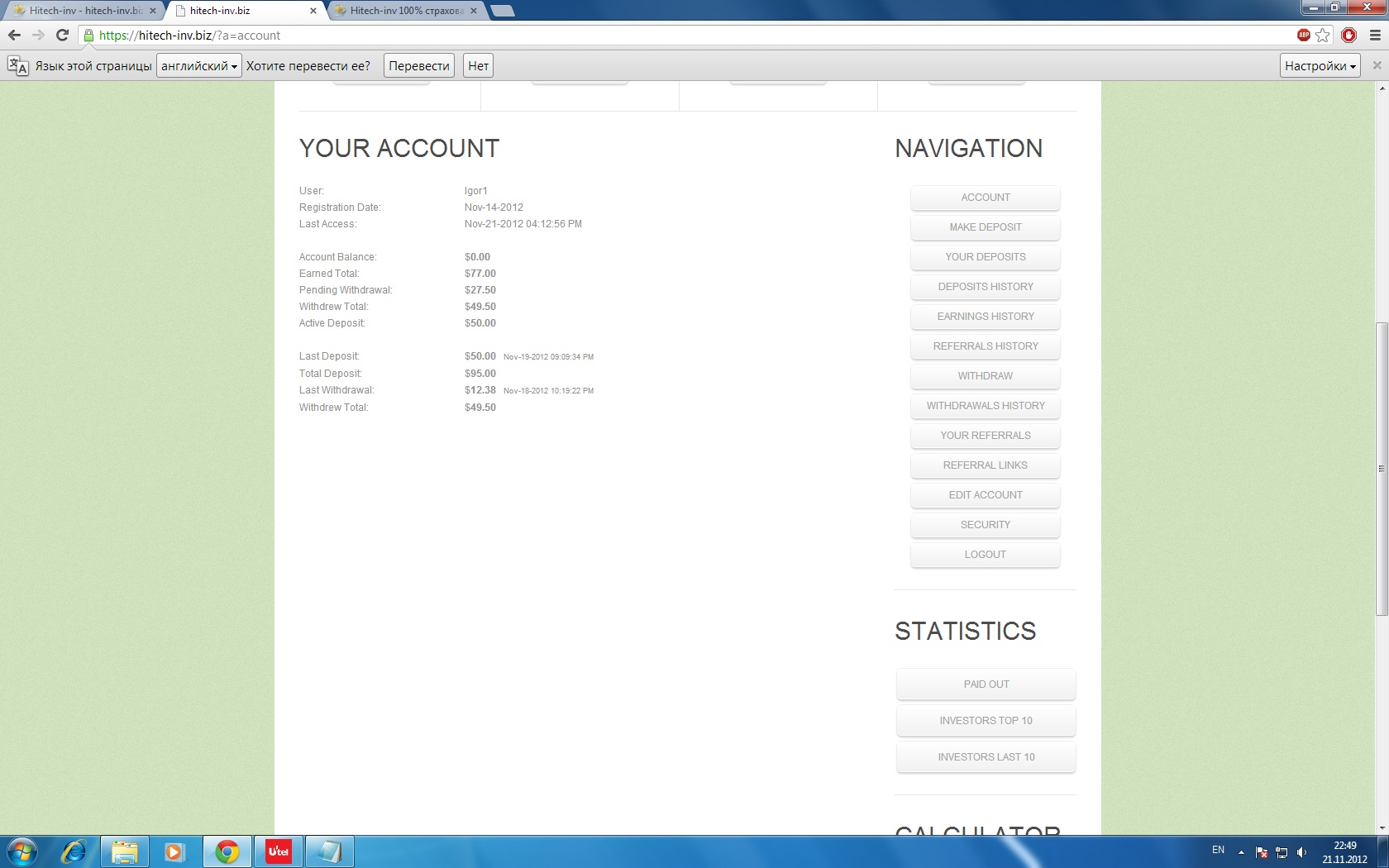This screenshot has width=1389, height=868.
Task: Go to EDIT ACCOUNT
Action: [x=986, y=495]
